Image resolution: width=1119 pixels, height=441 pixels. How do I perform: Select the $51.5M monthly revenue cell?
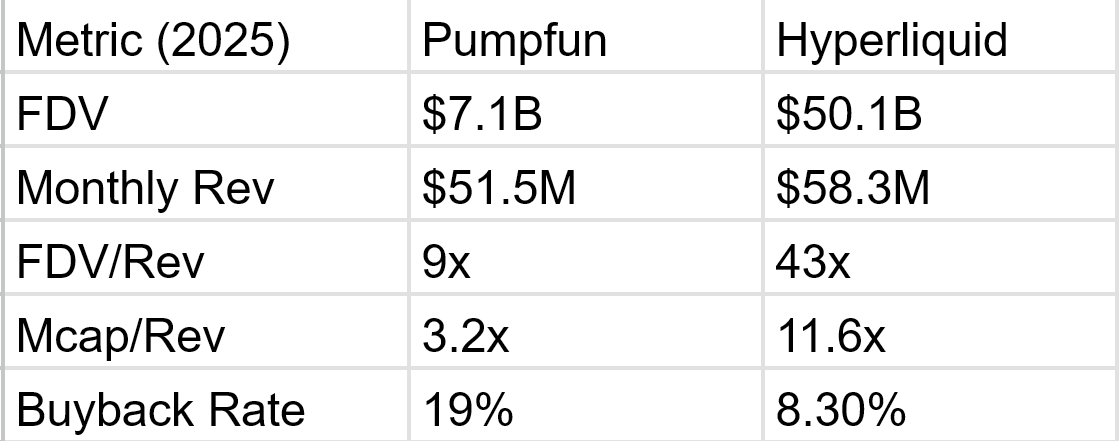(x=498, y=189)
